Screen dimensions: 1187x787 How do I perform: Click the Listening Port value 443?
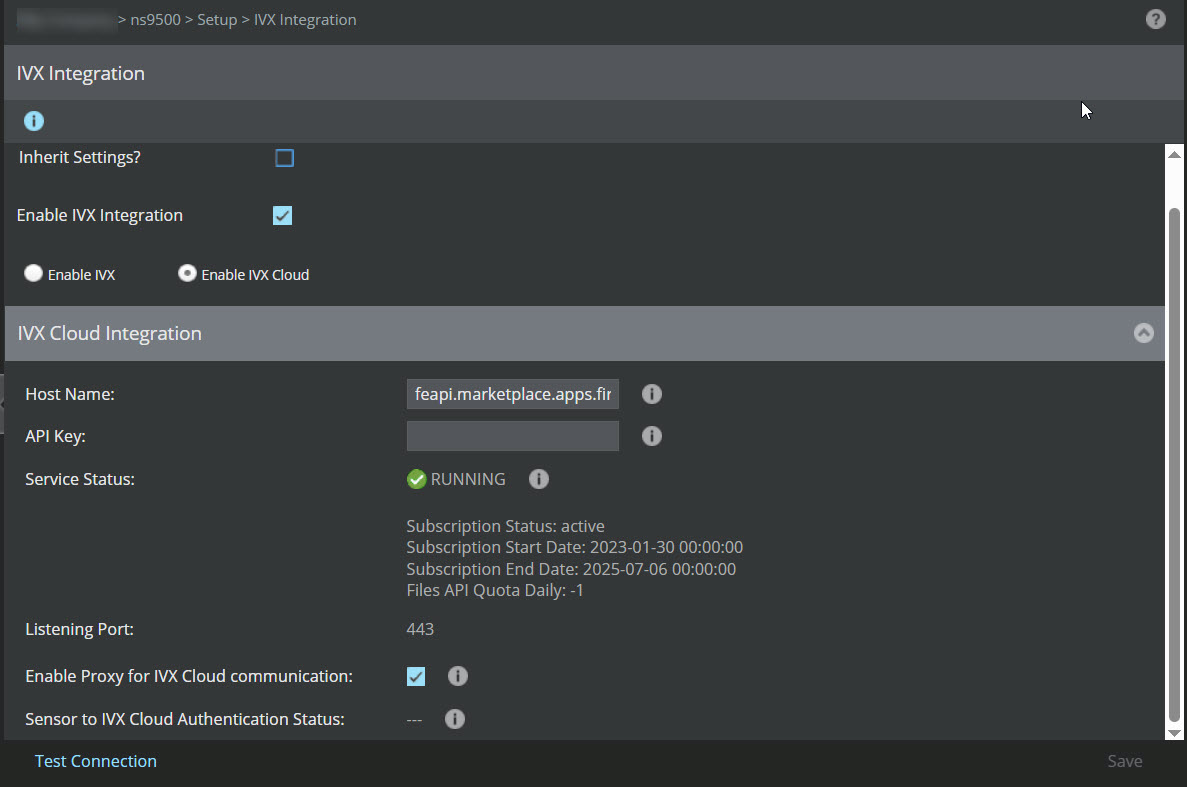(x=420, y=629)
